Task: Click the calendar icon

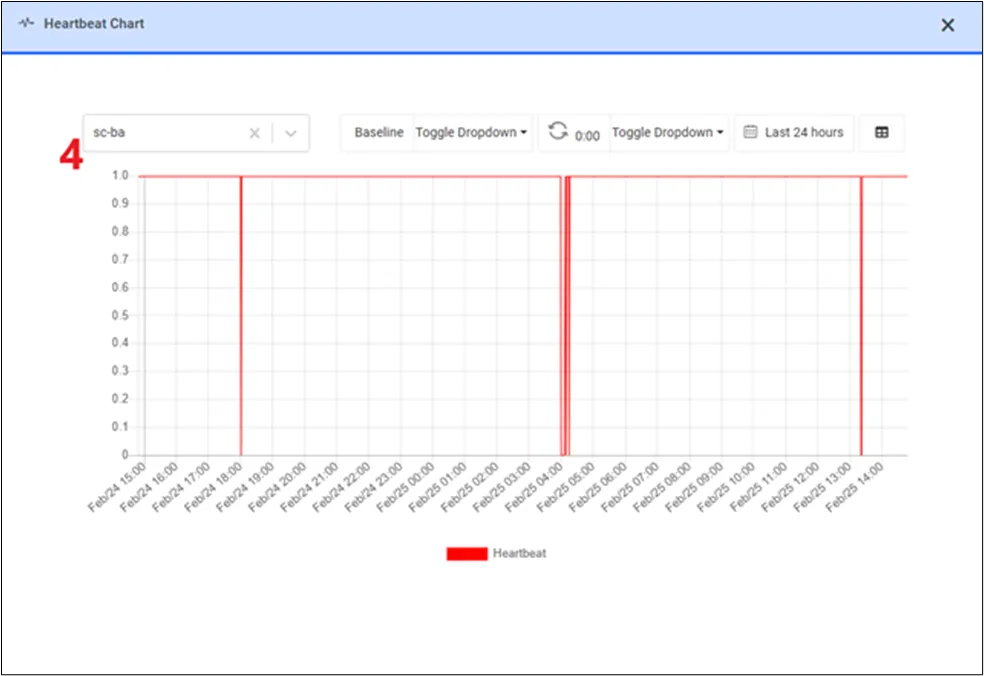Action: (x=750, y=132)
